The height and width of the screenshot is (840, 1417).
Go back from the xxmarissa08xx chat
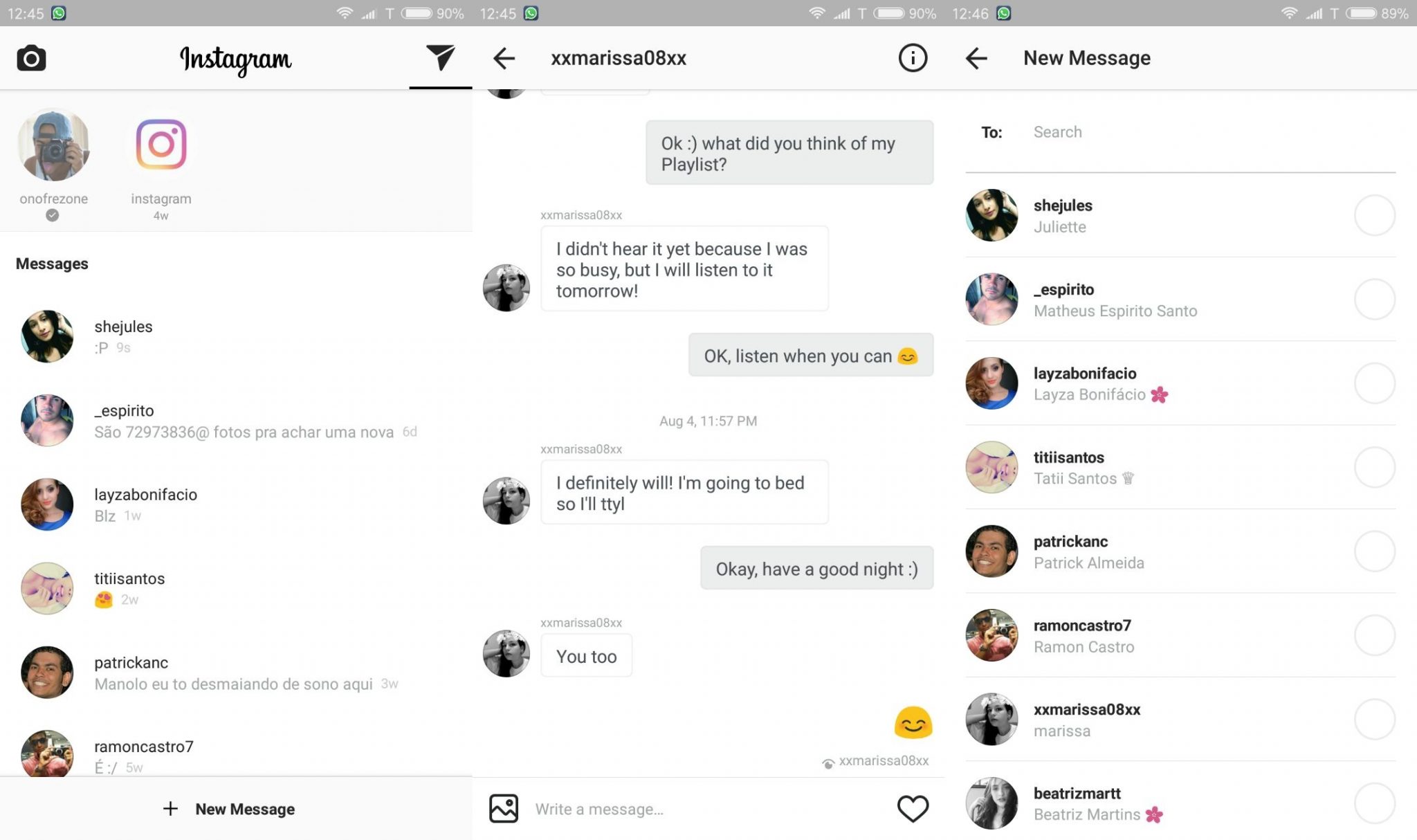504,58
